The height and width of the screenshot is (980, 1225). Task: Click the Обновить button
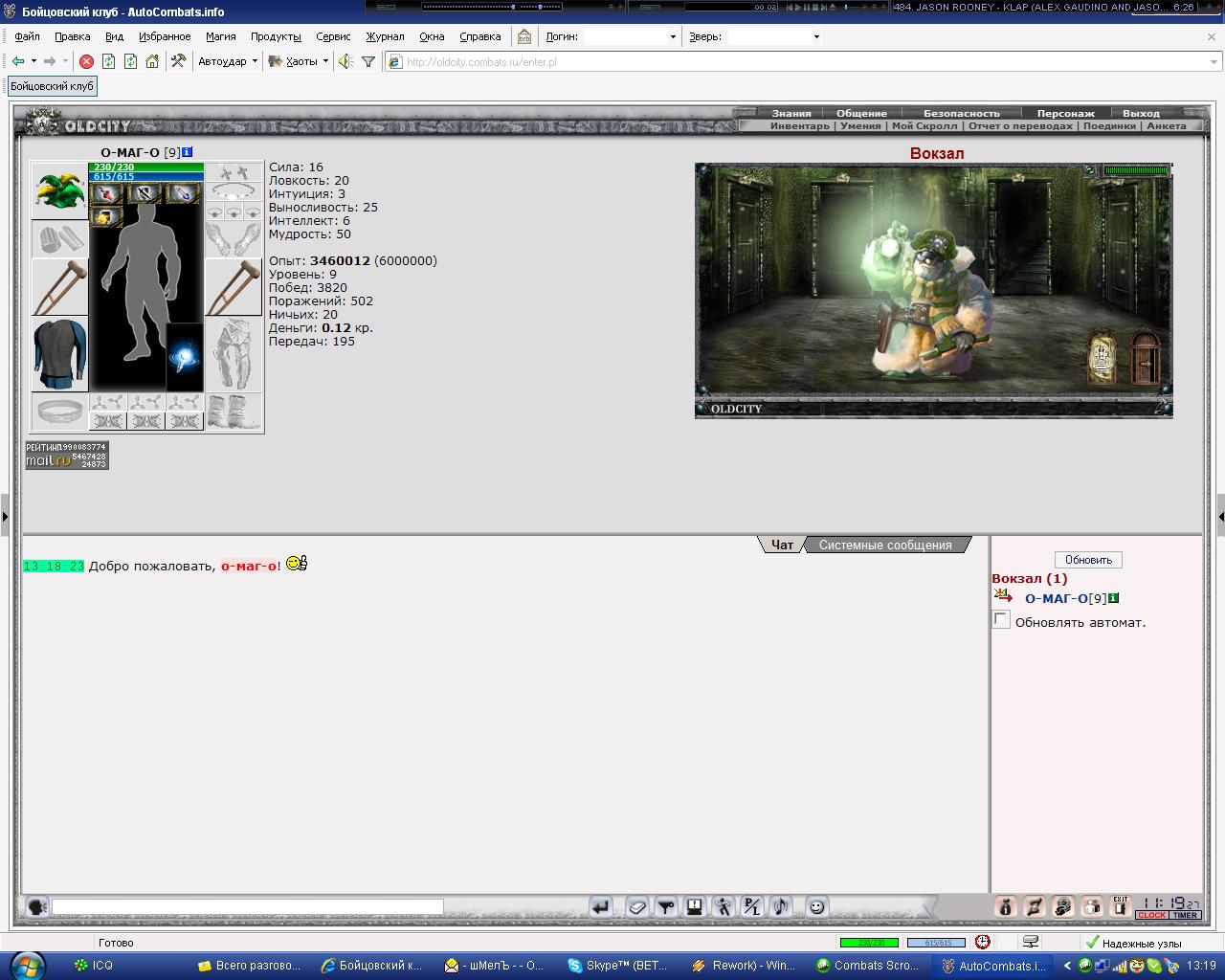(1088, 560)
